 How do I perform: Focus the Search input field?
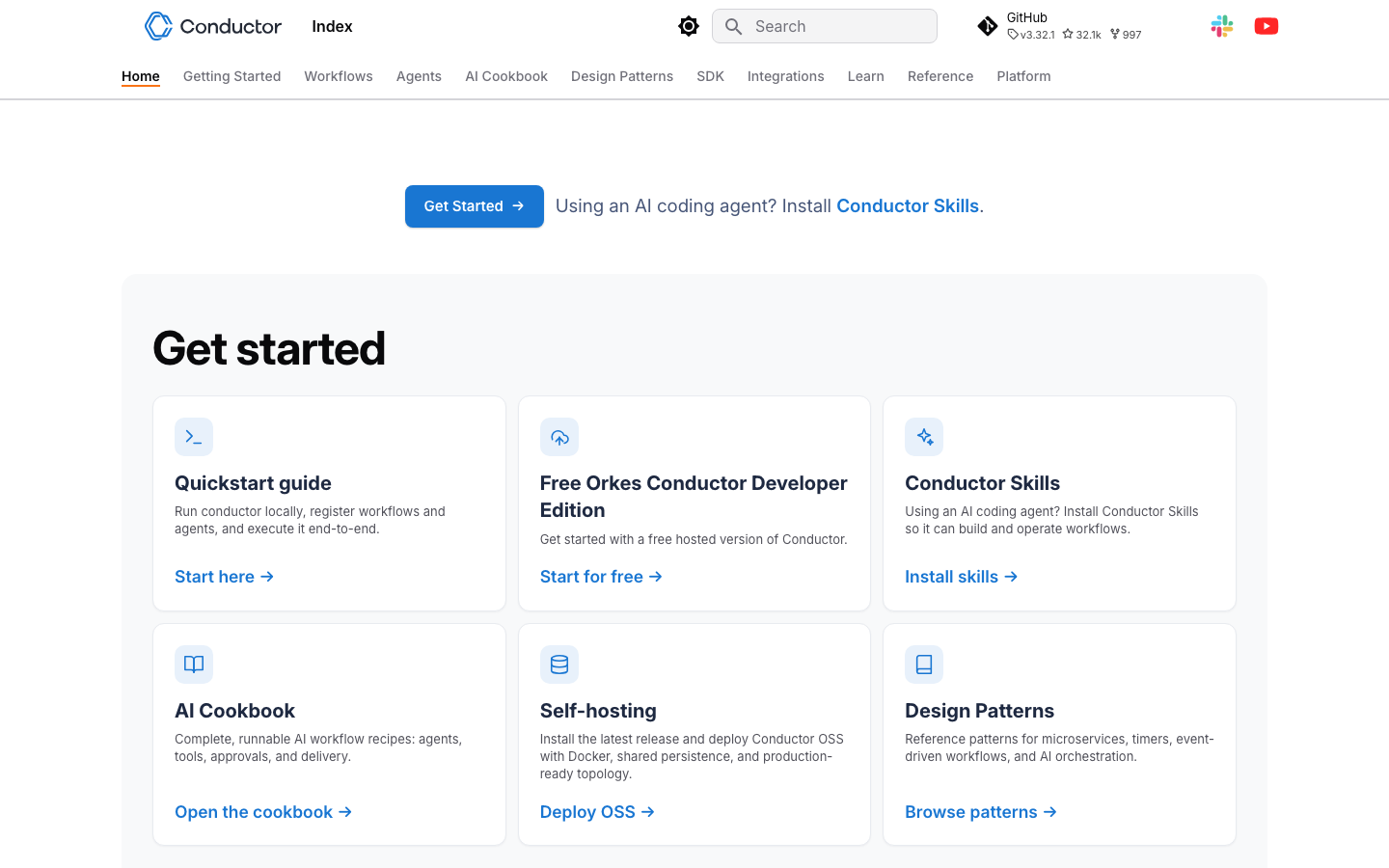pos(825,26)
